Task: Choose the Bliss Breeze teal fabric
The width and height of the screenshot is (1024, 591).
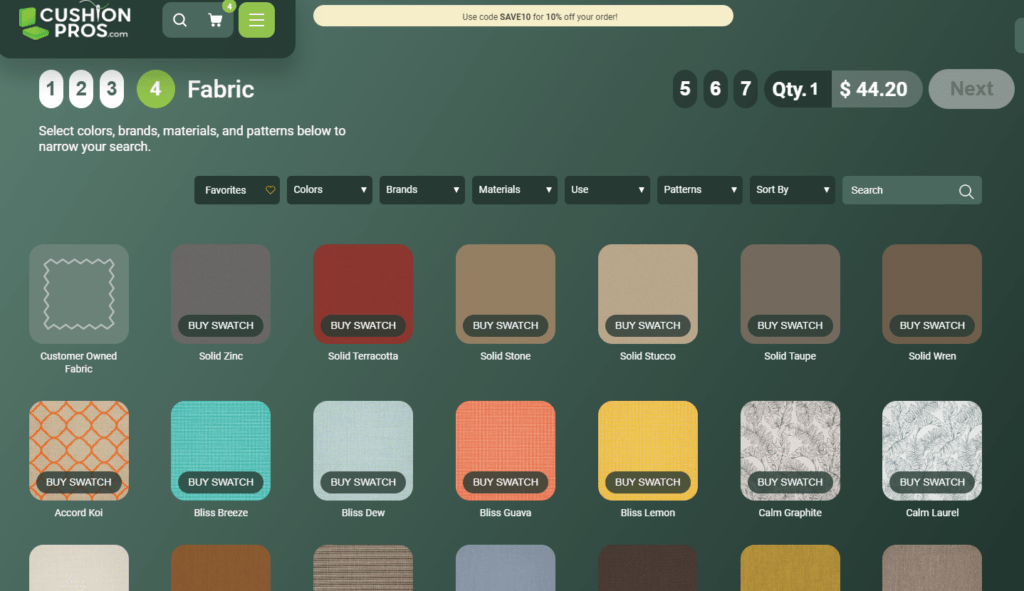Action: 221,440
